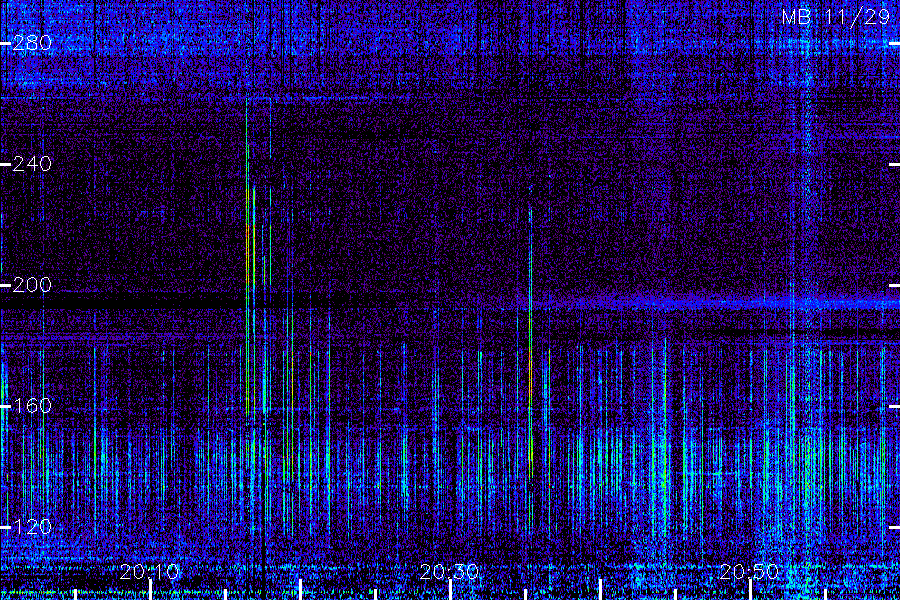The image size is (900, 600).
Task: Click the 20:30 time axis label
Action: 449,572
